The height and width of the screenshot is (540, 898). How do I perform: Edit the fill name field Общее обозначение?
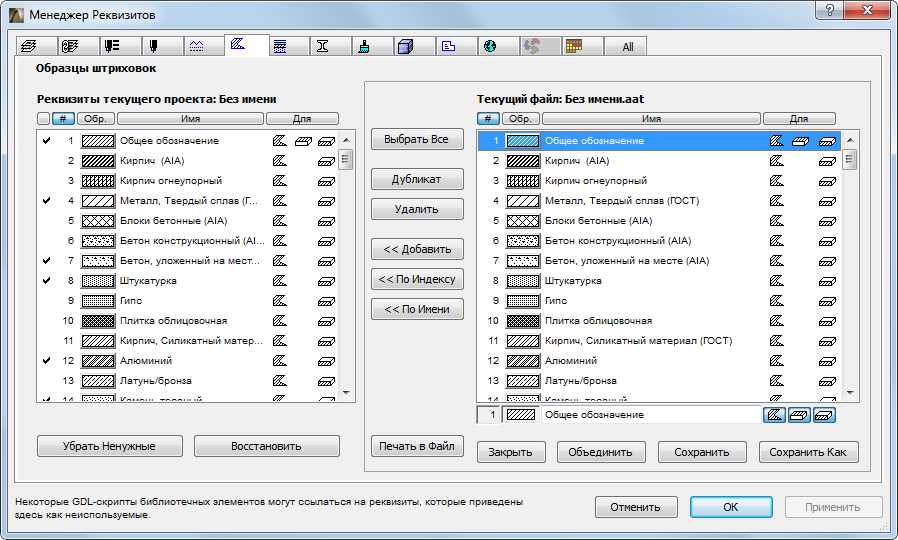651,415
